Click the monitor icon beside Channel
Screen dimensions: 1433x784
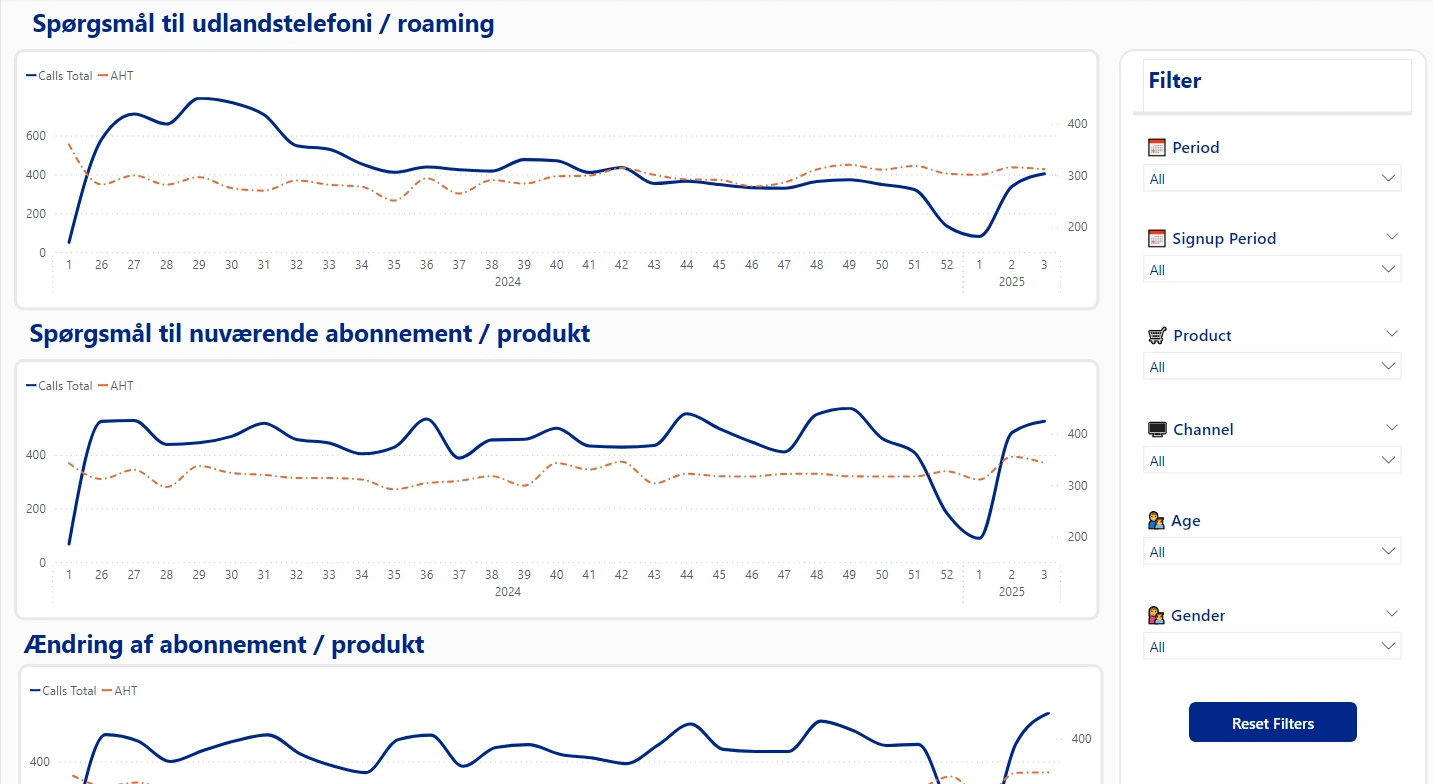[x=1157, y=429]
